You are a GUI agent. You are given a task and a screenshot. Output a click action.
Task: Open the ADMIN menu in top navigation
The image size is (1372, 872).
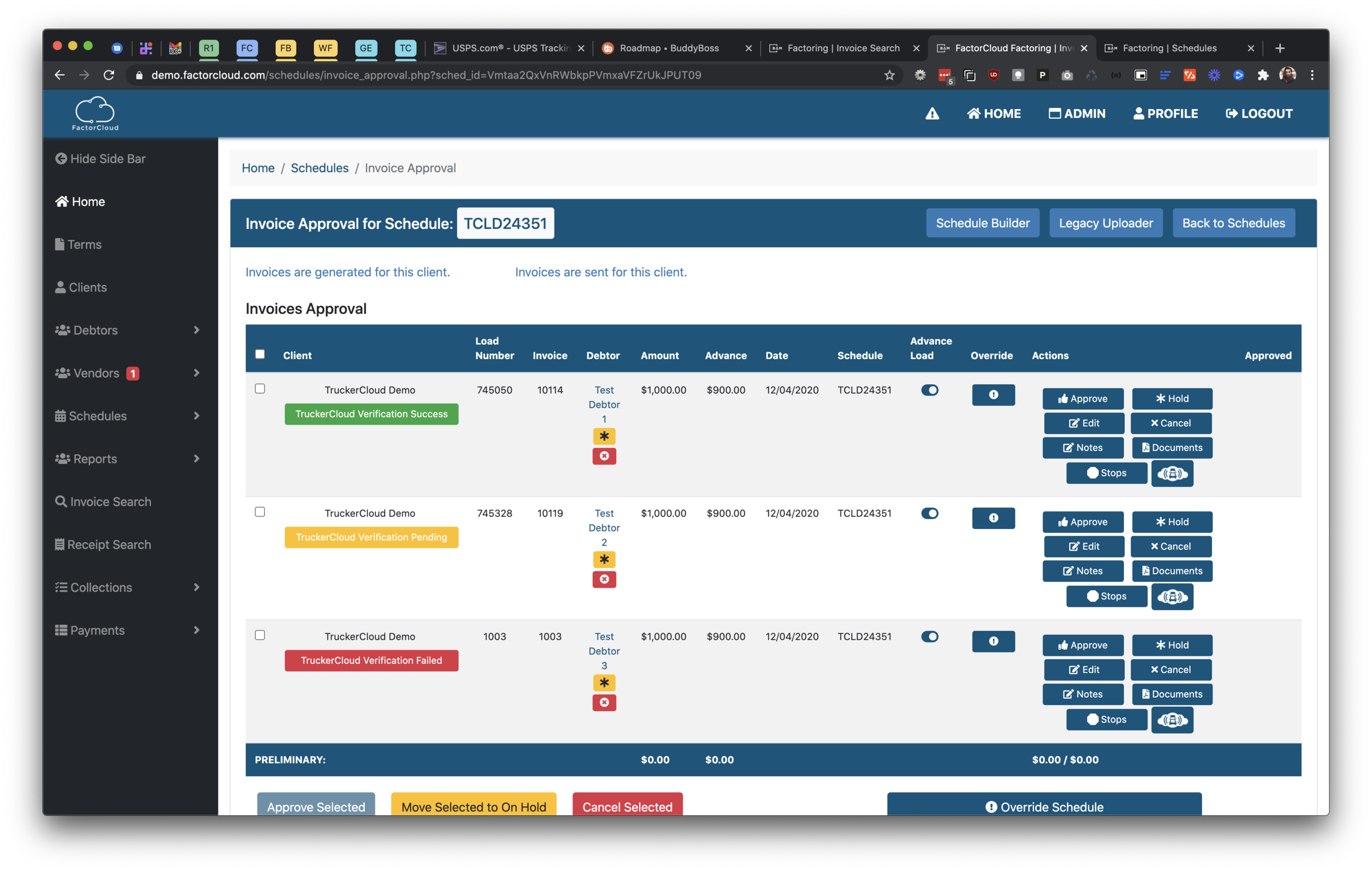[x=1077, y=114]
